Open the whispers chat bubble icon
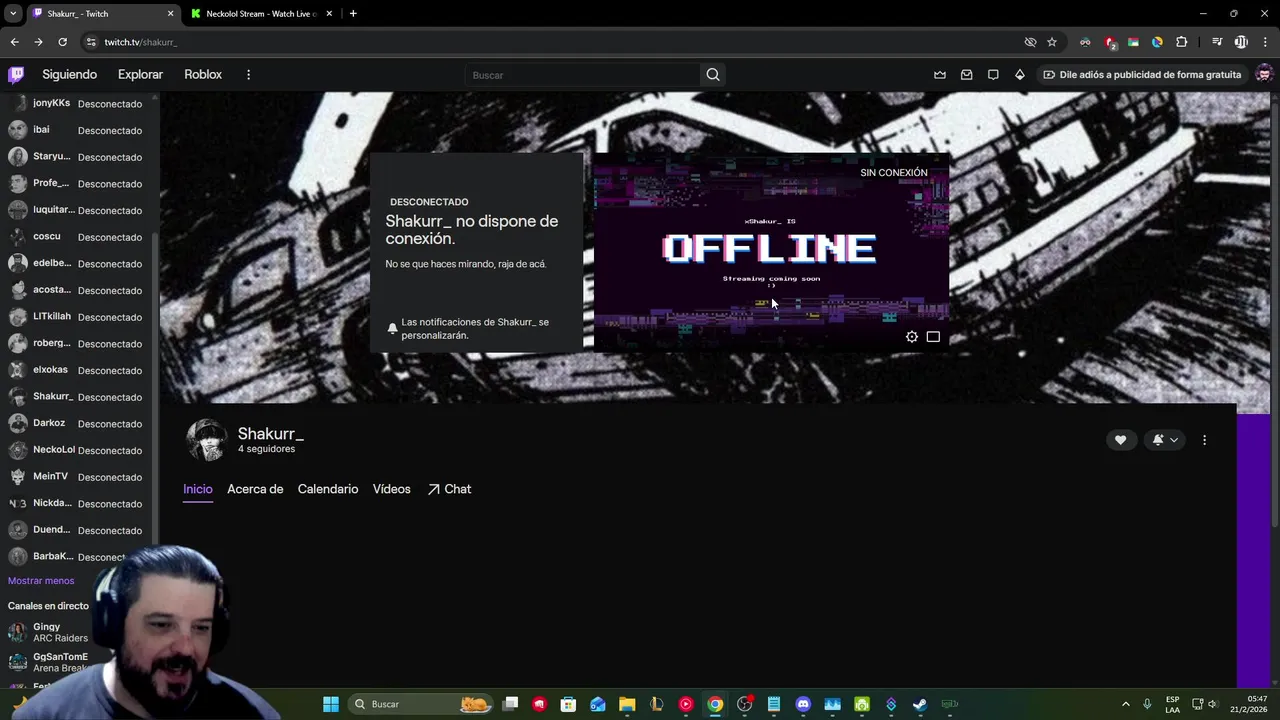1280x720 pixels. click(x=993, y=75)
